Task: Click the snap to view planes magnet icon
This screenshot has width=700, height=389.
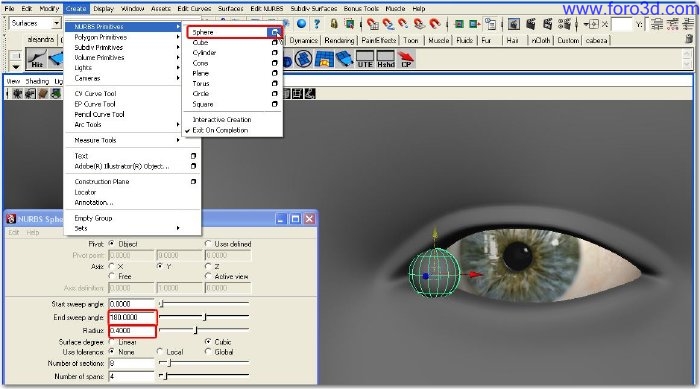Action: coord(419,24)
